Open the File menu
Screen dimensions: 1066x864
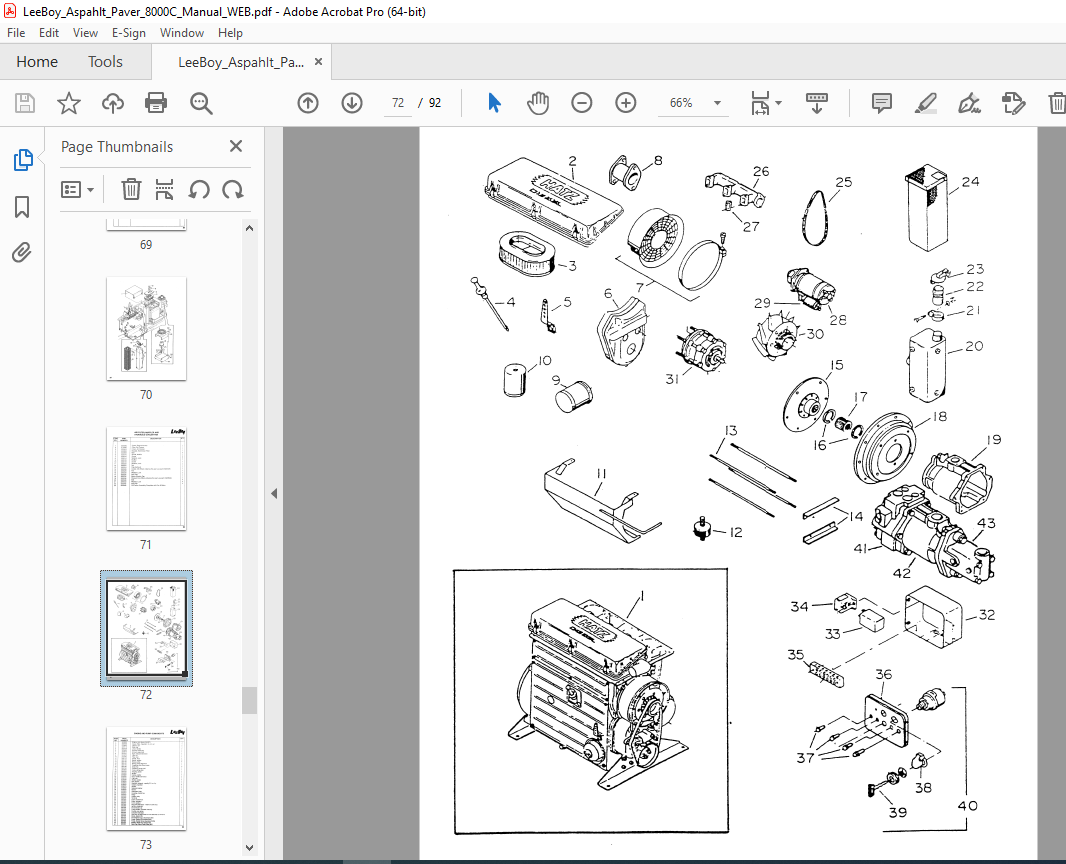[x=16, y=33]
